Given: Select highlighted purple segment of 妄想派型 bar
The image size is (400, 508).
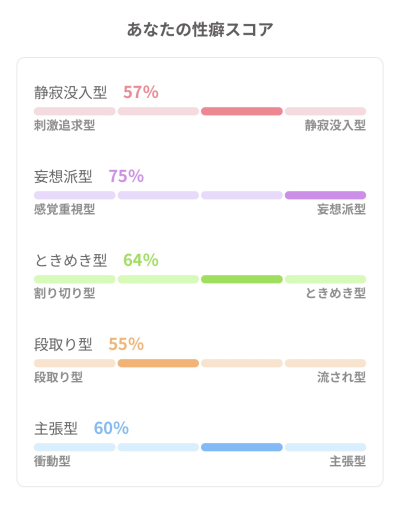Looking at the screenshot, I should pyautogui.click(x=325, y=195).
